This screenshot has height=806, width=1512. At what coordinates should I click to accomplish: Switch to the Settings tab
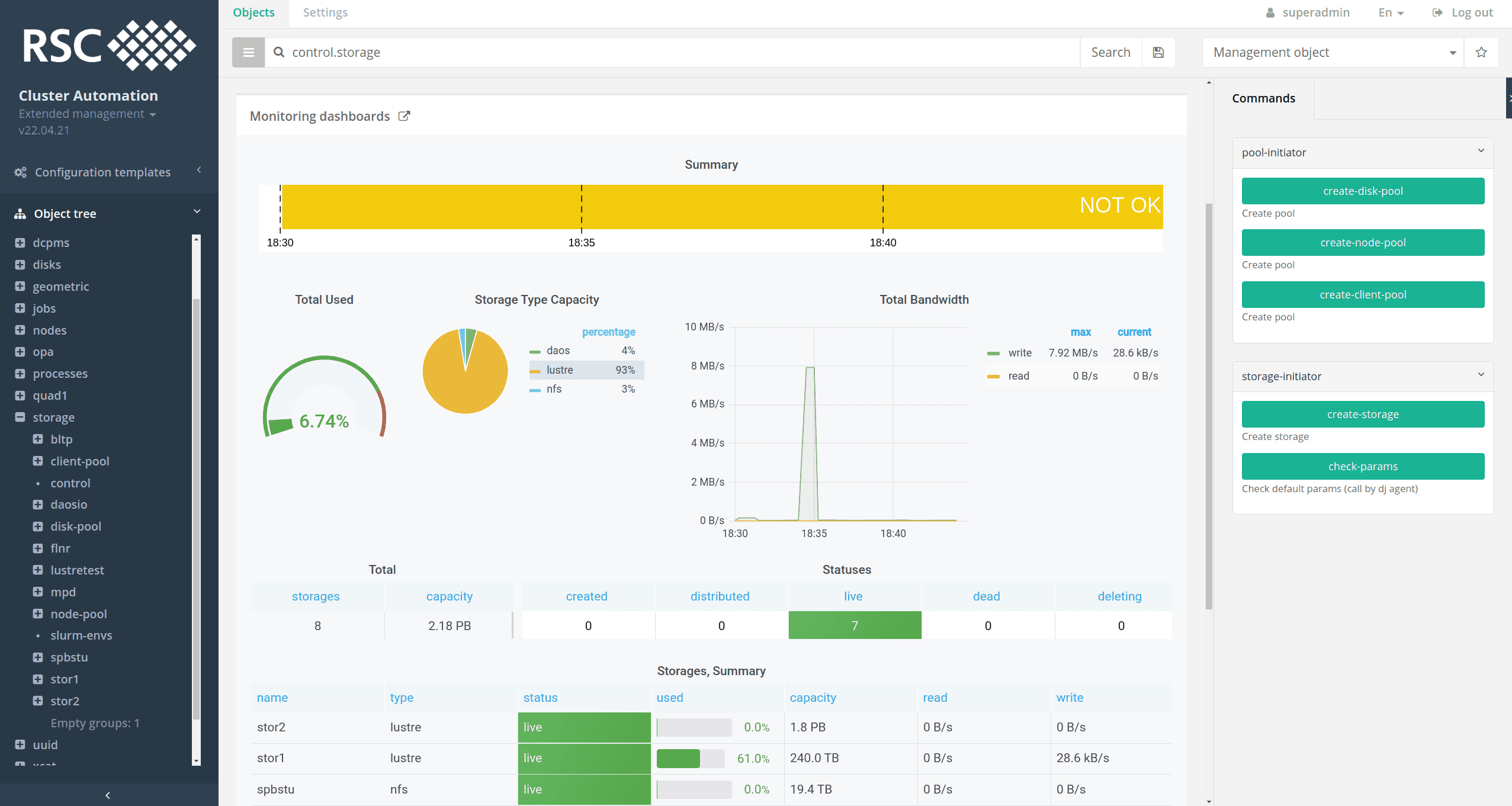click(x=325, y=12)
